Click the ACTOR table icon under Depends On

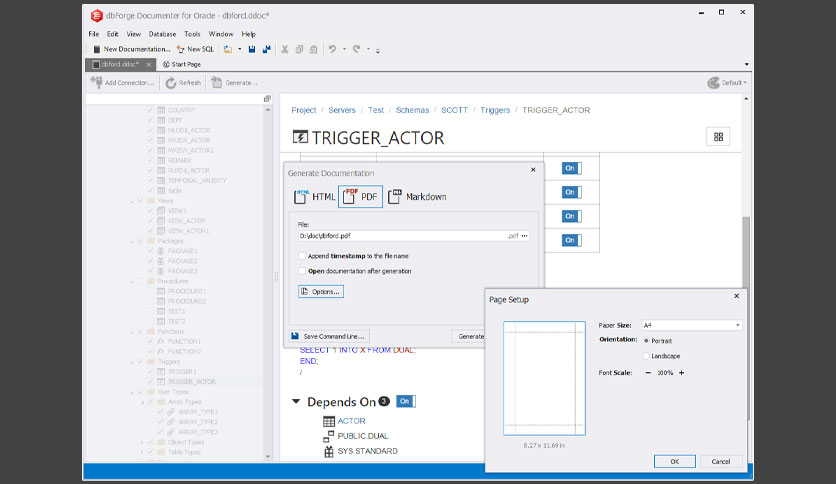point(329,421)
